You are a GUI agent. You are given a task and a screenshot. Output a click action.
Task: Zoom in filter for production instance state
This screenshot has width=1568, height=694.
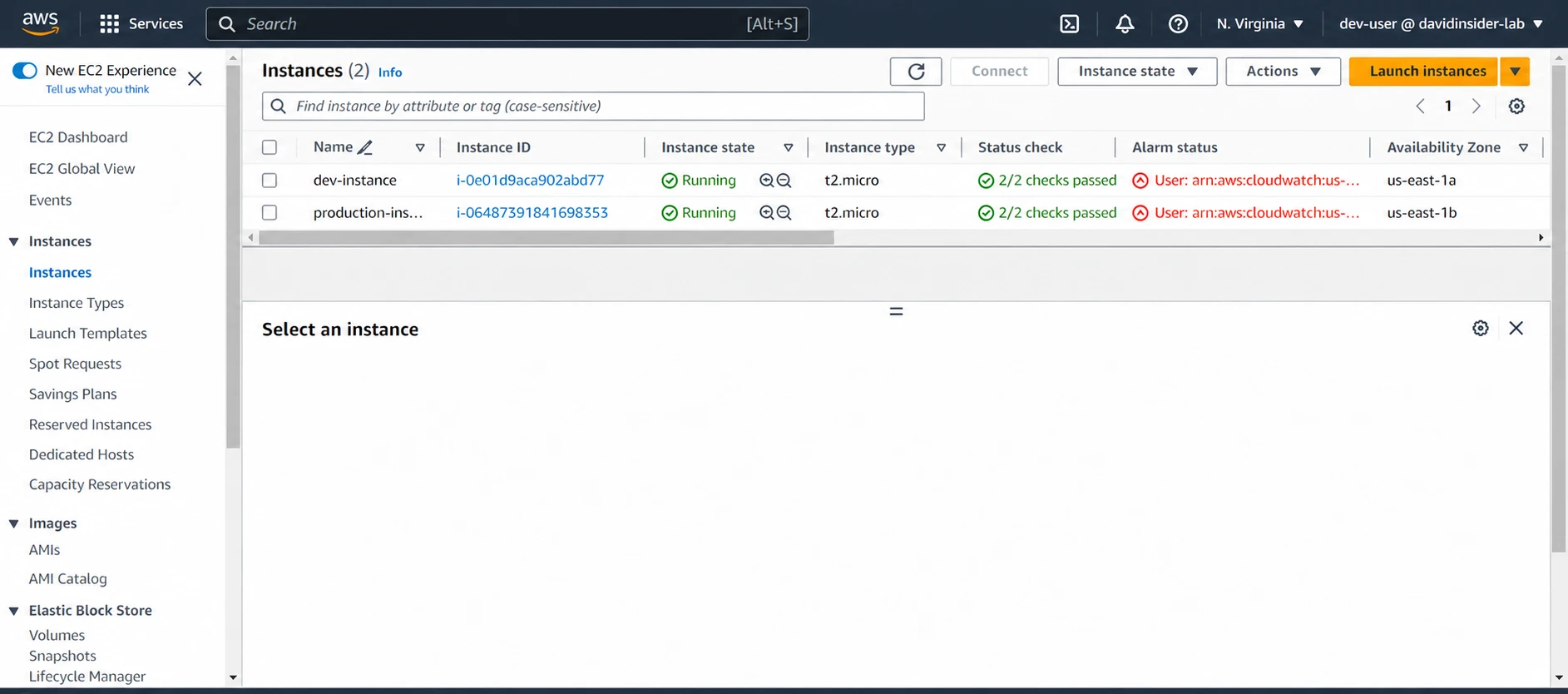(766, 213)
